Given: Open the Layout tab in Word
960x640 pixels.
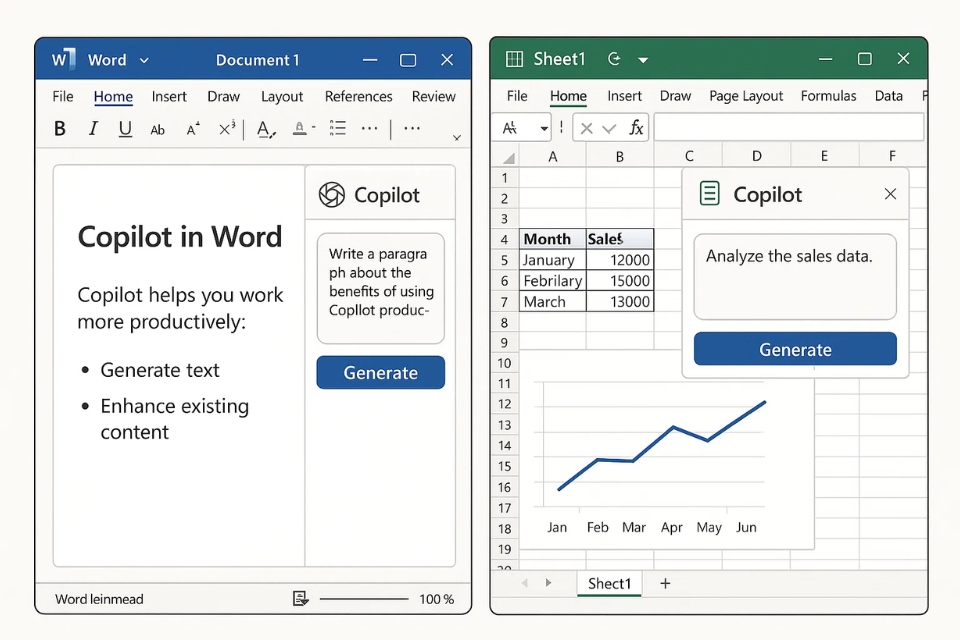Looking at the screenshot, I should (x=282, y=97).
